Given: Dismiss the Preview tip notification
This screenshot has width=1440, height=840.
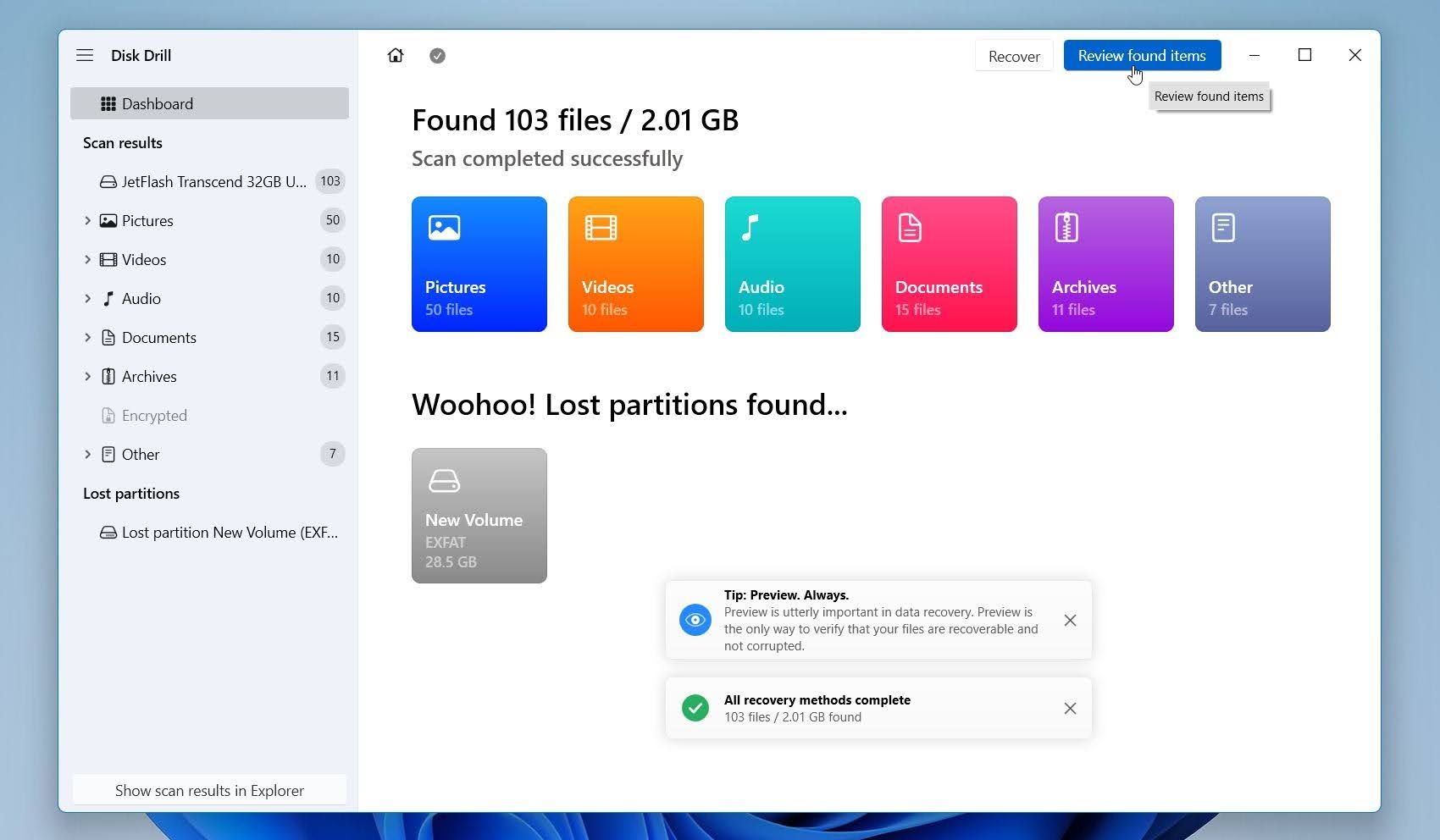Looking at the screenshot, I should pos(1070,620).
